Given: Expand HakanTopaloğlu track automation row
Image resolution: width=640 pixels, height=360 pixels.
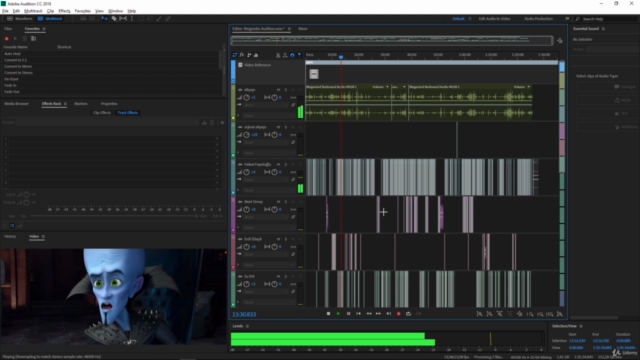Looking at the screenshot, I should [238, 190].
